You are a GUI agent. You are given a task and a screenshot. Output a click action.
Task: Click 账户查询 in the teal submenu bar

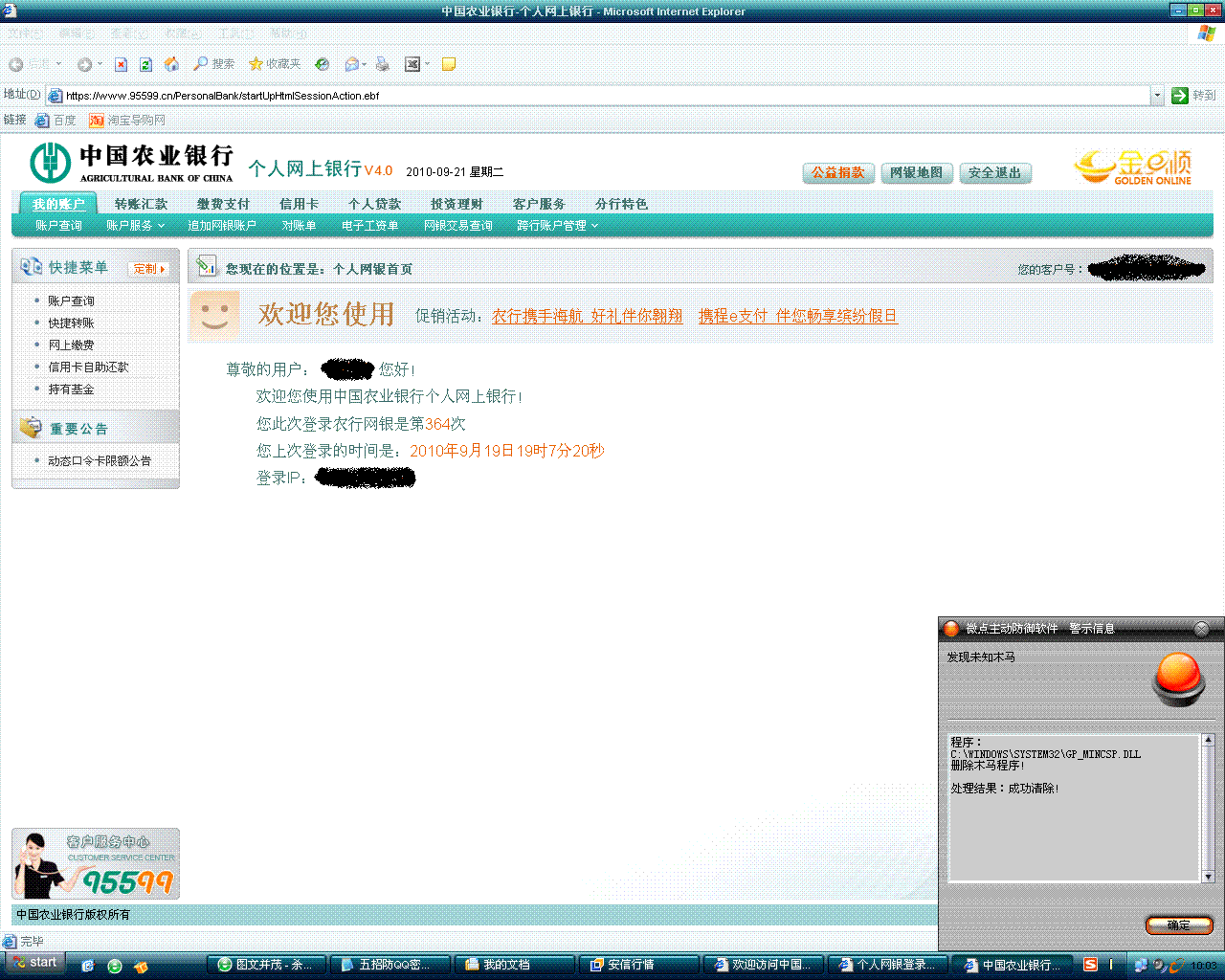58,226
